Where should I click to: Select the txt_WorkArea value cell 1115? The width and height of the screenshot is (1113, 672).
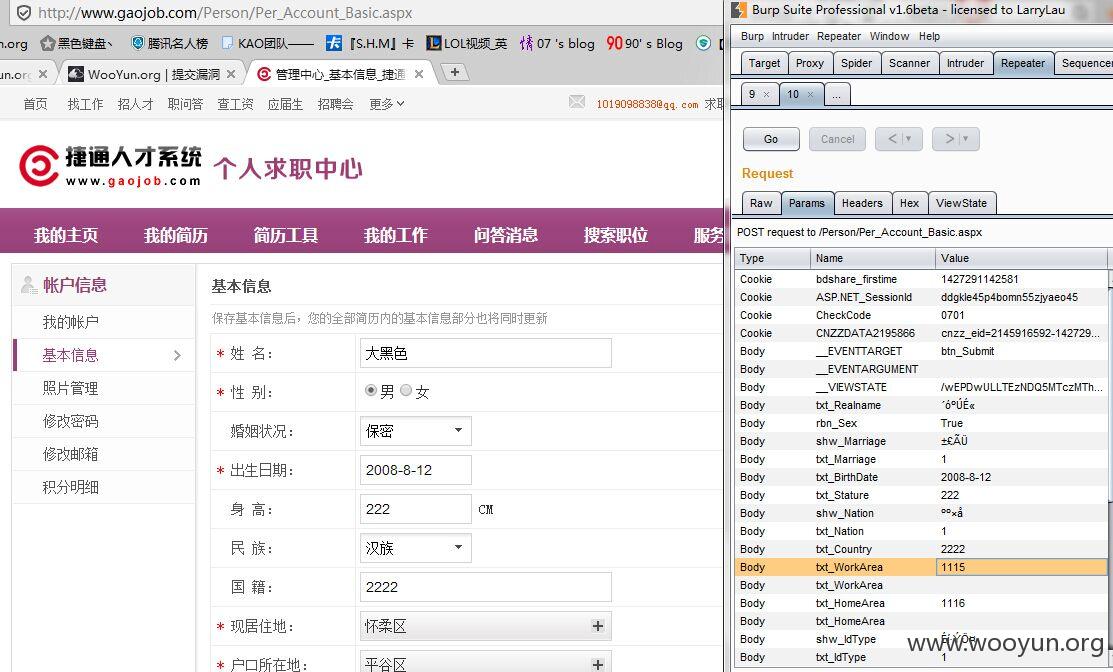1021,567
